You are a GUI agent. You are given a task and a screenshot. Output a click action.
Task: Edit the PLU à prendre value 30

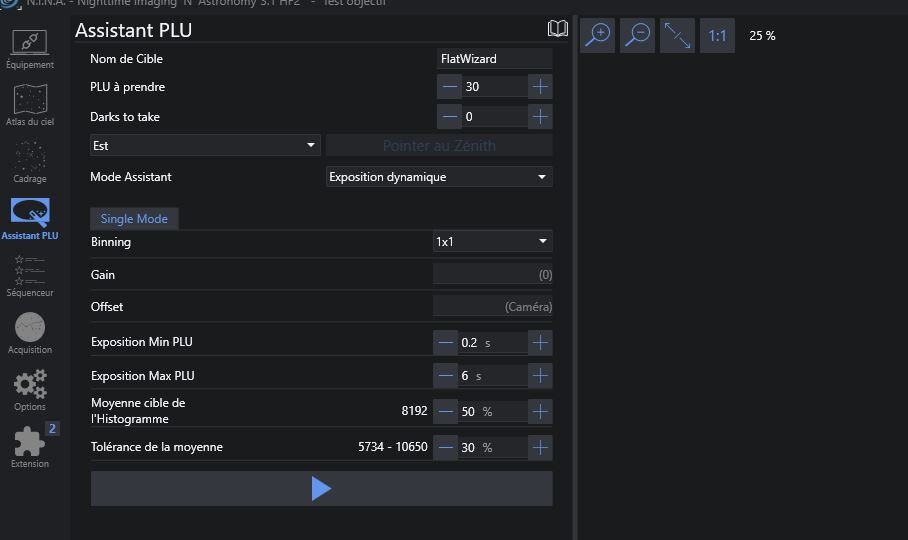pyautogui.click(x=495, y=87)
